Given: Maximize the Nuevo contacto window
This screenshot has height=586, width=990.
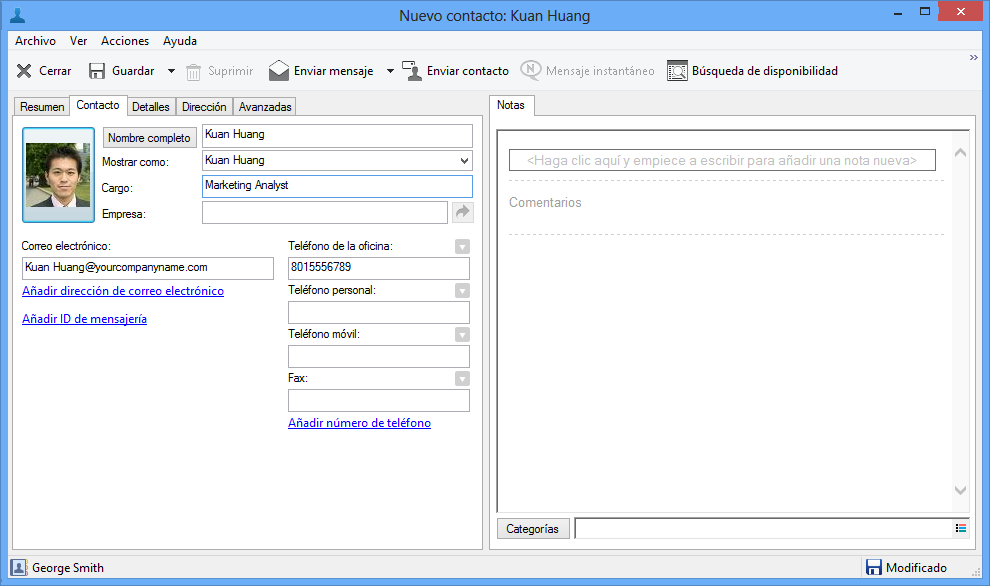Looking at the screenshot, I should [925, 11].
